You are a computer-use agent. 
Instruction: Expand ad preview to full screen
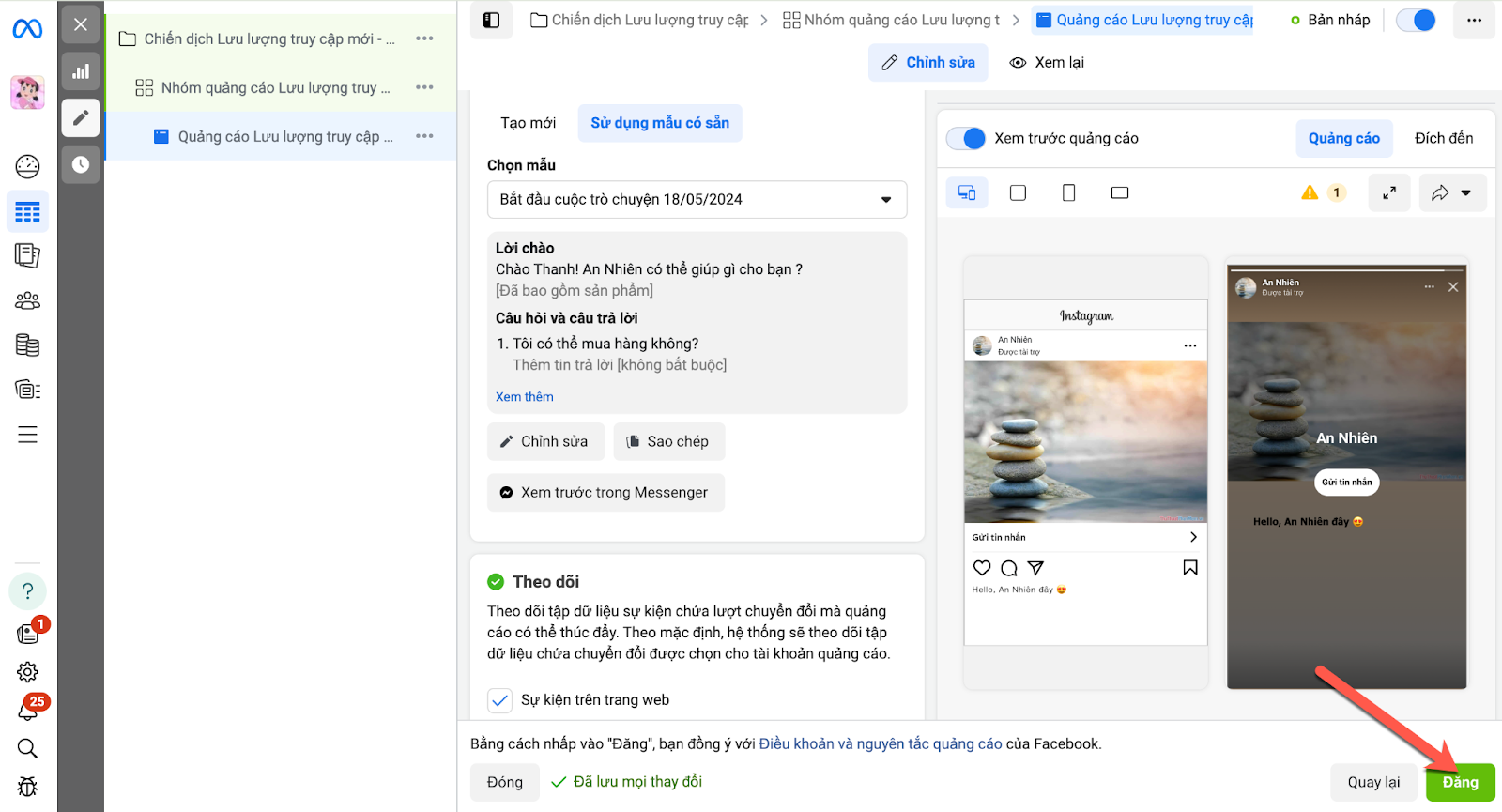1388,193
